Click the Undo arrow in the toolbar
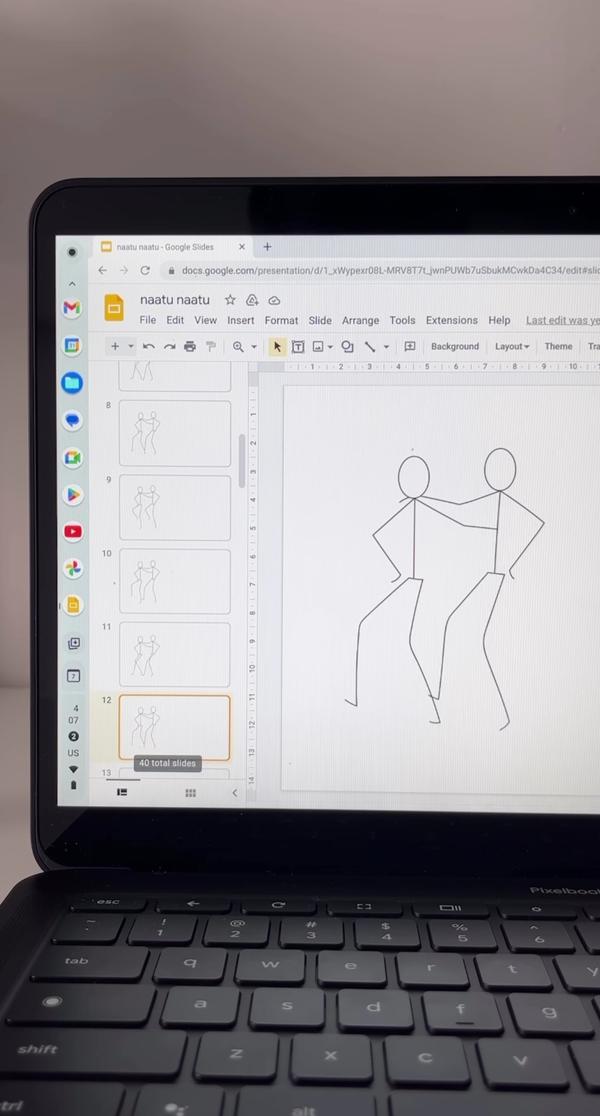This screenshot has height=1116, width=600. [149, 346]
